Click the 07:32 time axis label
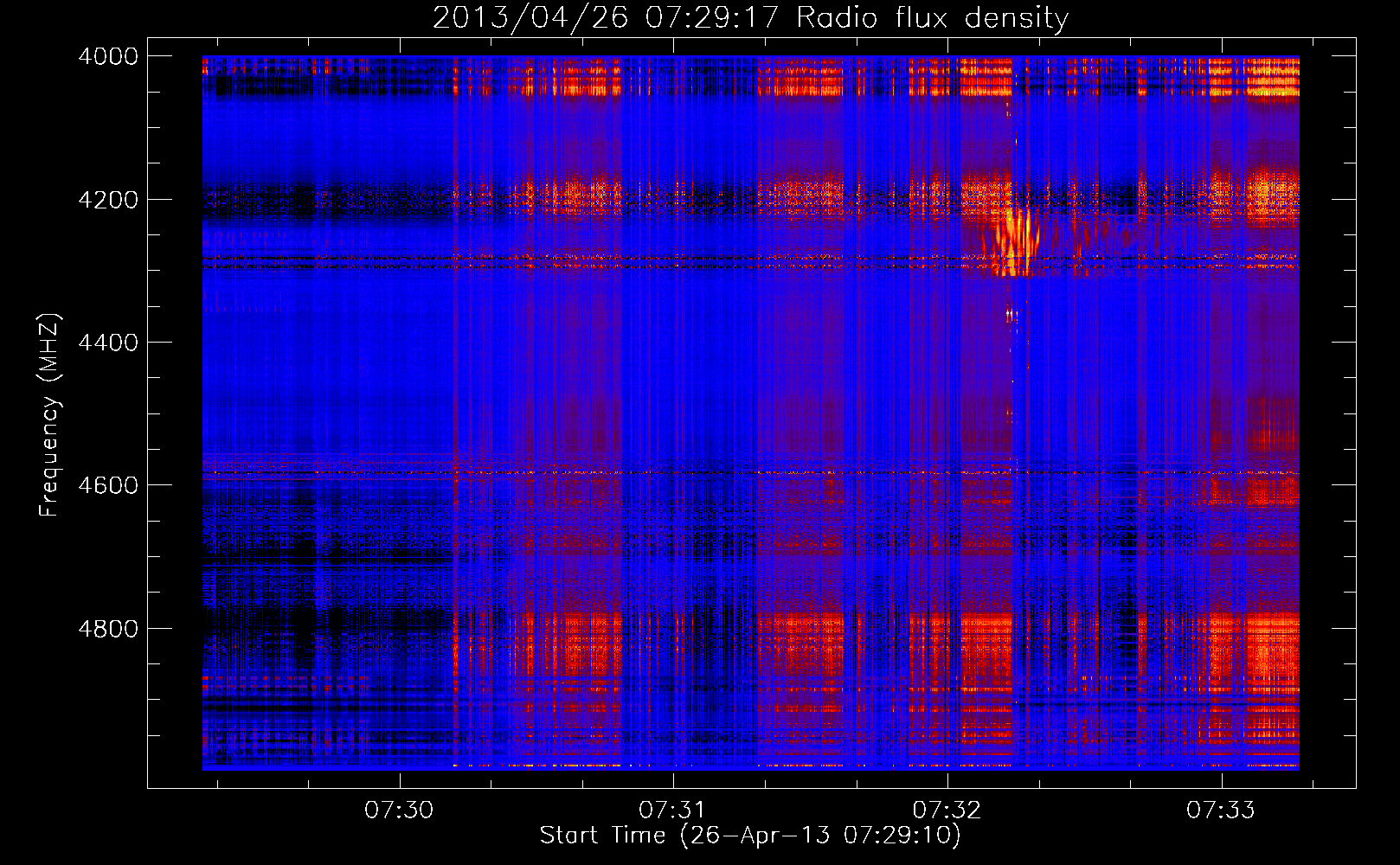1400x865 pixels. point(947,811)
